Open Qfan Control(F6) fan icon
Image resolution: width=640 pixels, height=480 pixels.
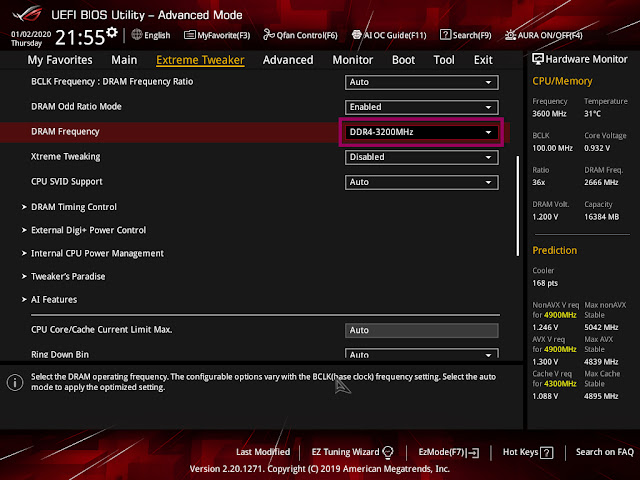269,35
